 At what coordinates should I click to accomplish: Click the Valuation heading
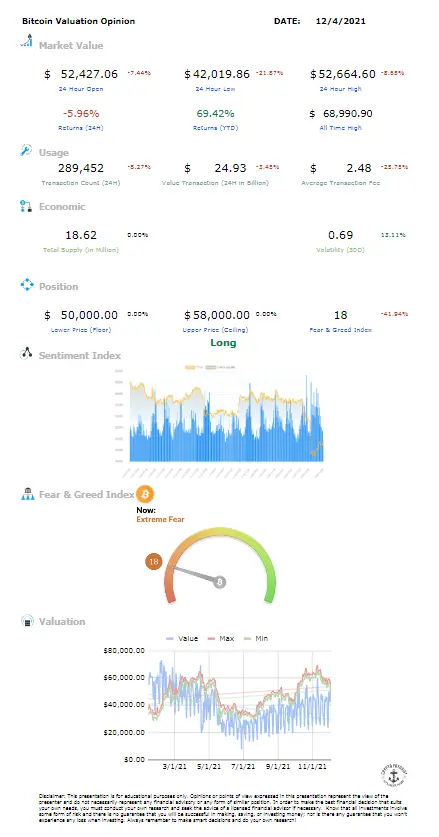[x=62, y=621]
